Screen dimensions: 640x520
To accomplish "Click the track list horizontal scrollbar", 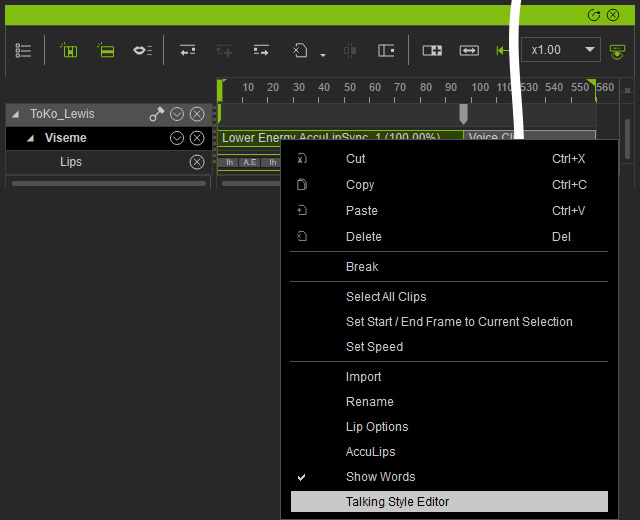I will click(109, 184).
